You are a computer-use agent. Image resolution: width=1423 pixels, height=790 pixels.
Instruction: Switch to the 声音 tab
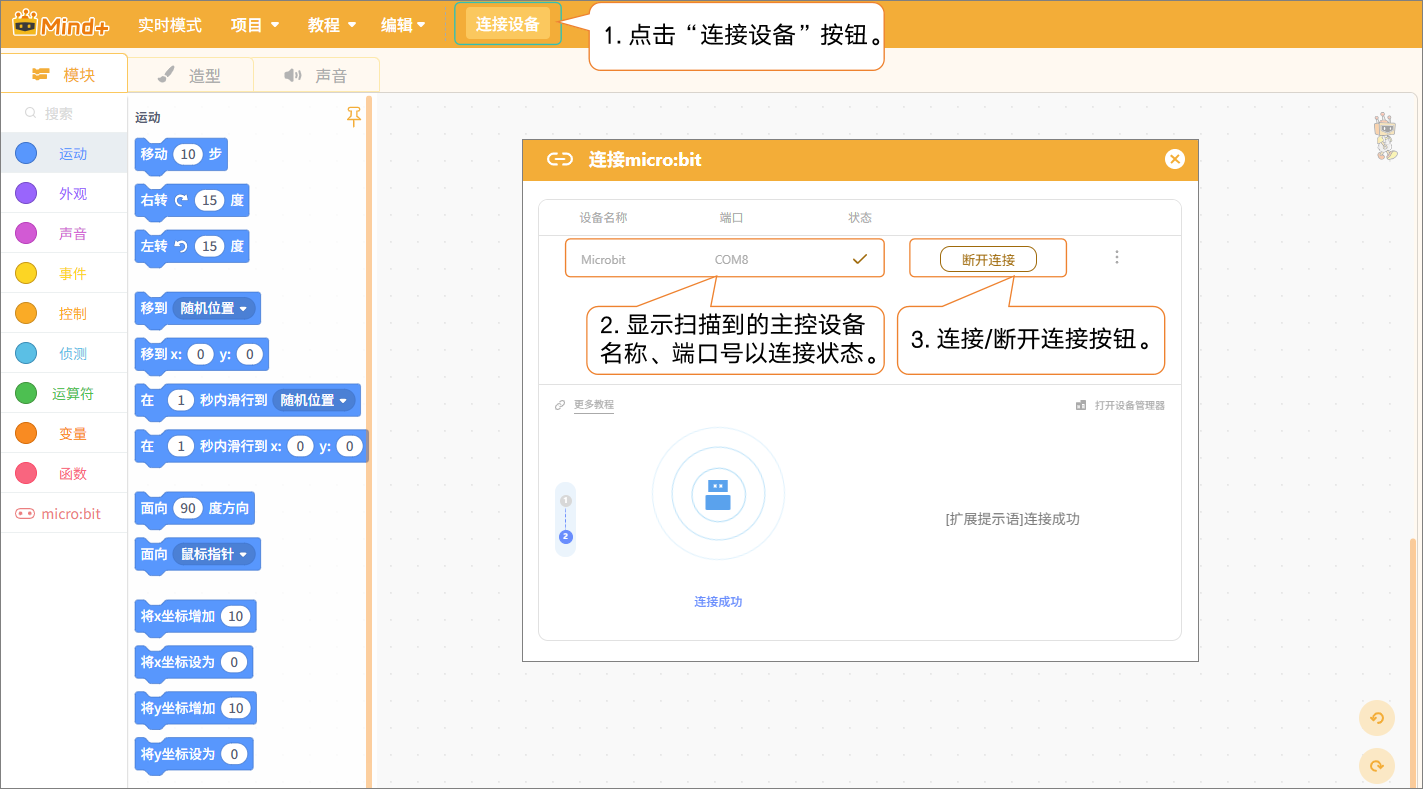[x=316, y=75]
